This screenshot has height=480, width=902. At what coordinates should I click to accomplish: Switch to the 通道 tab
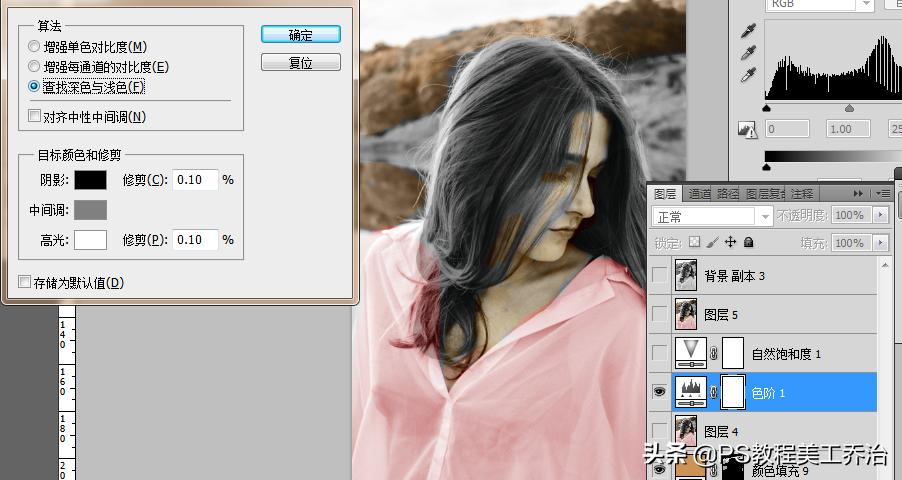699,194
